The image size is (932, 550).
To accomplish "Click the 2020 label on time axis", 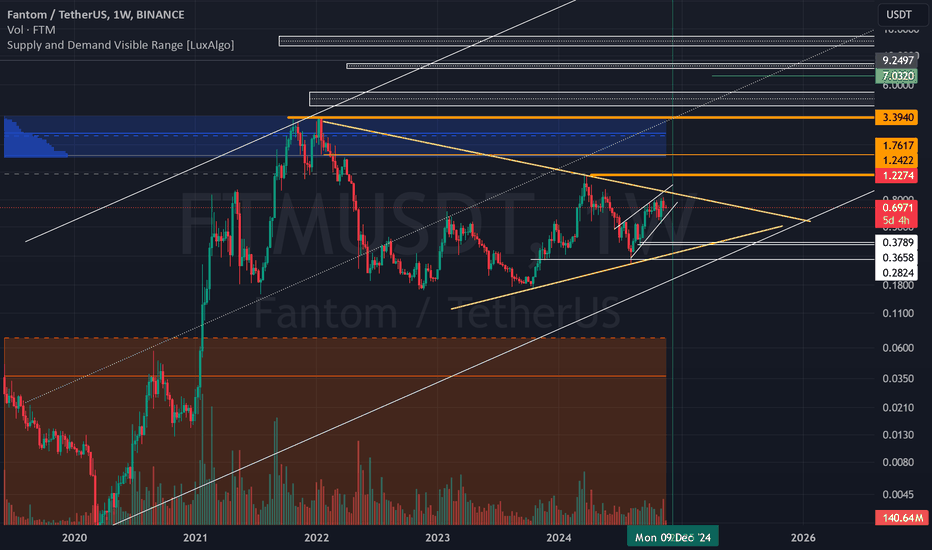I will click(74, 538).
